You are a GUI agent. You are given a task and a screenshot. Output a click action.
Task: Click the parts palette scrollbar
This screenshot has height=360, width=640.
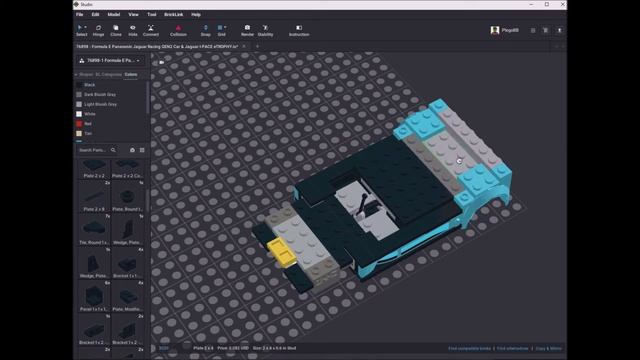148,200
